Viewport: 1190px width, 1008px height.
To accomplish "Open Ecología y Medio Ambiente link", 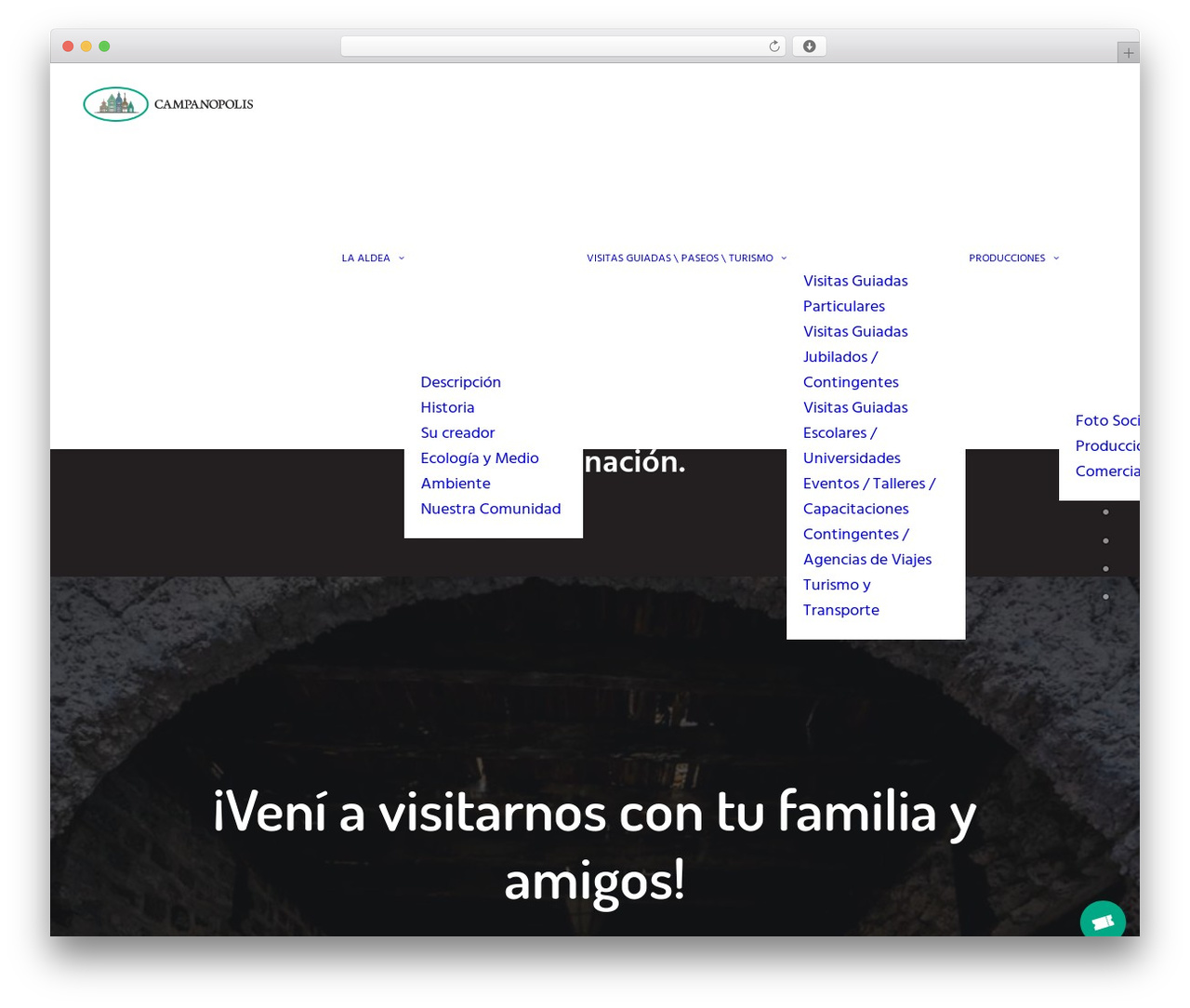I will 480,471.
